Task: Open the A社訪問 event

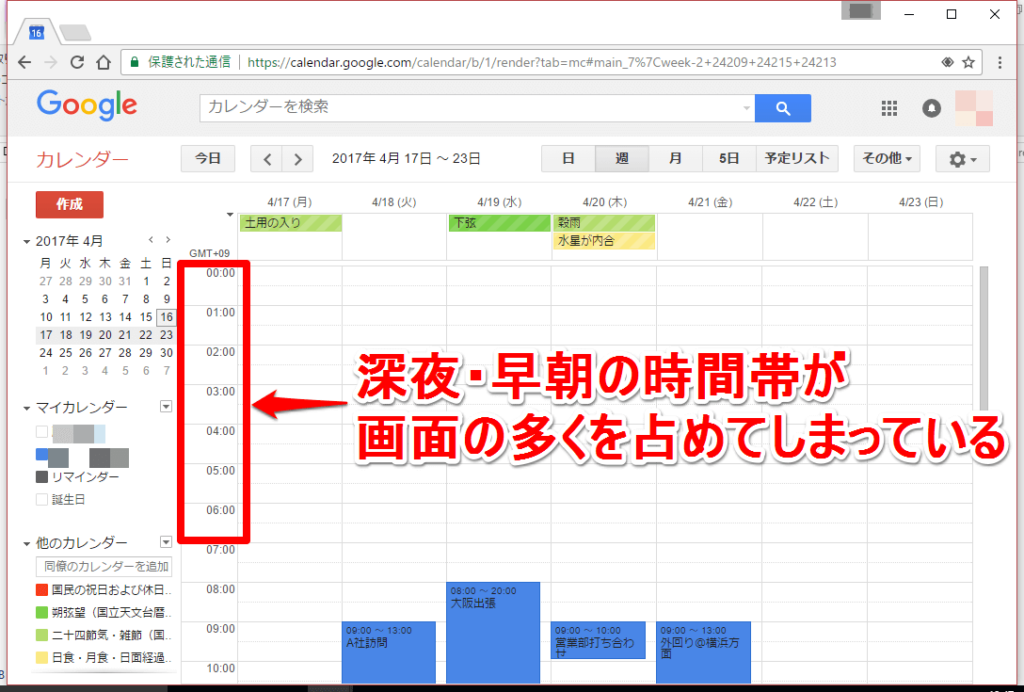Action: coord(389,652)
